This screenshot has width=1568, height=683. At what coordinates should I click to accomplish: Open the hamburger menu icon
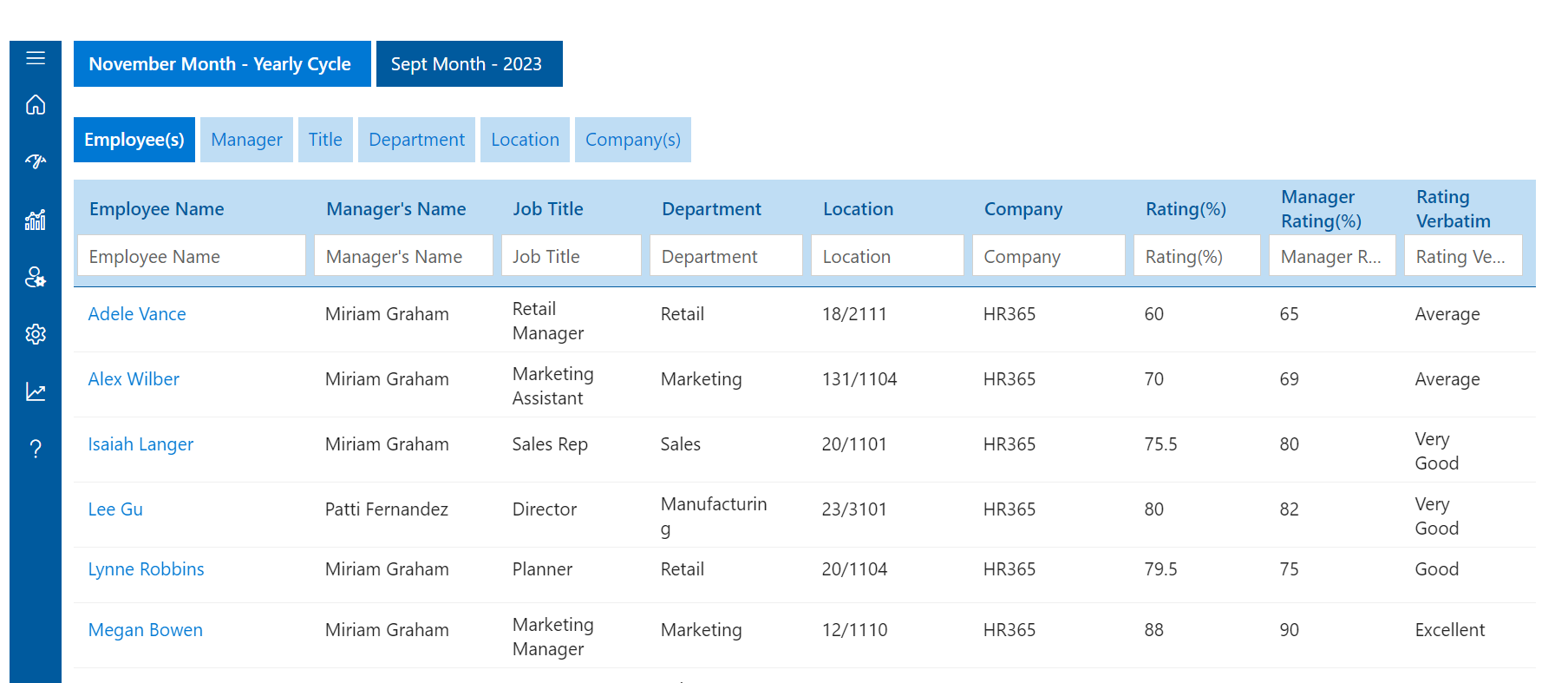pos(36,58)
